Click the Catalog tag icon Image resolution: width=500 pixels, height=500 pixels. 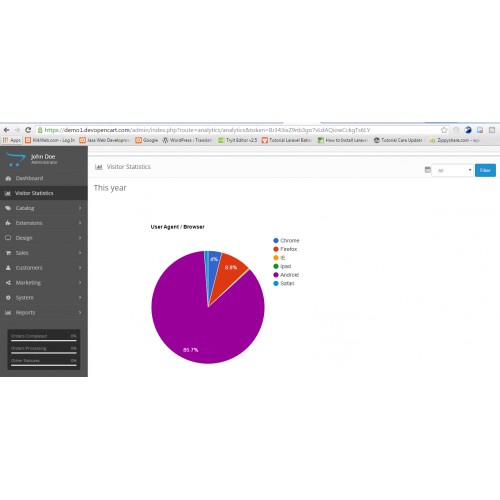point(8,208)
